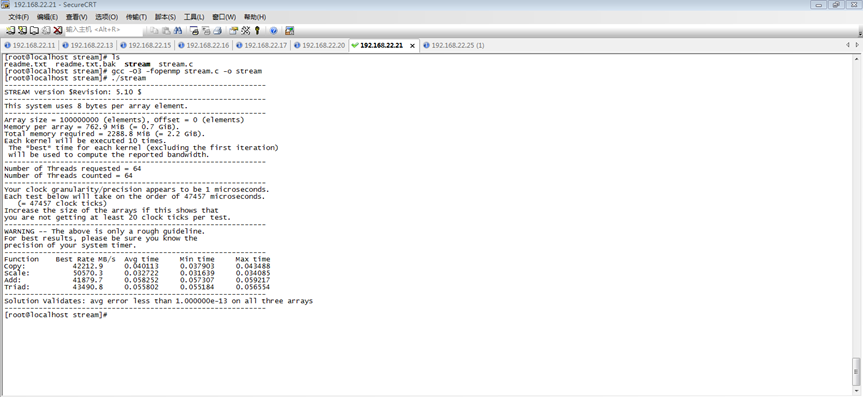Switch to the 192.168.22.20 tab

pyautogui.click(x=319, y=45)
